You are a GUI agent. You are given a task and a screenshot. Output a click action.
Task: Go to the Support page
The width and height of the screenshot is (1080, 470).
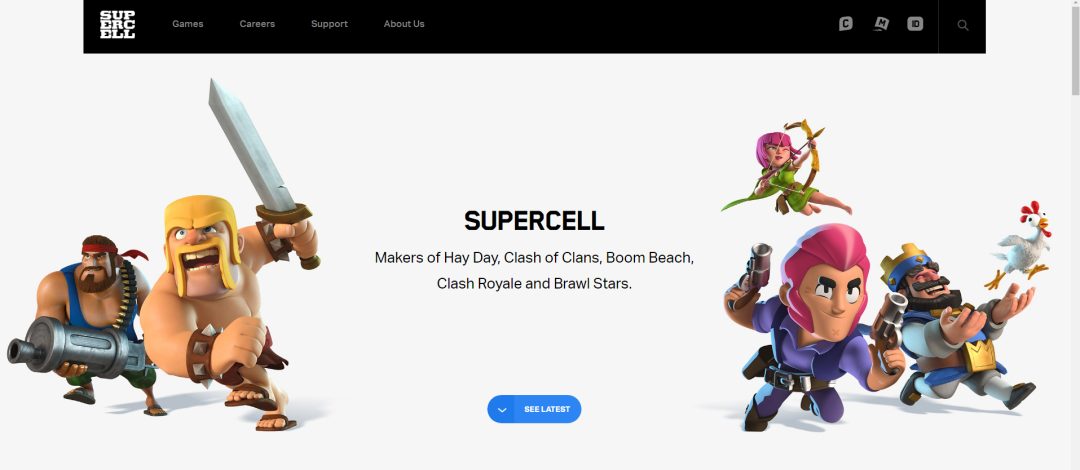tap(329, 24)
